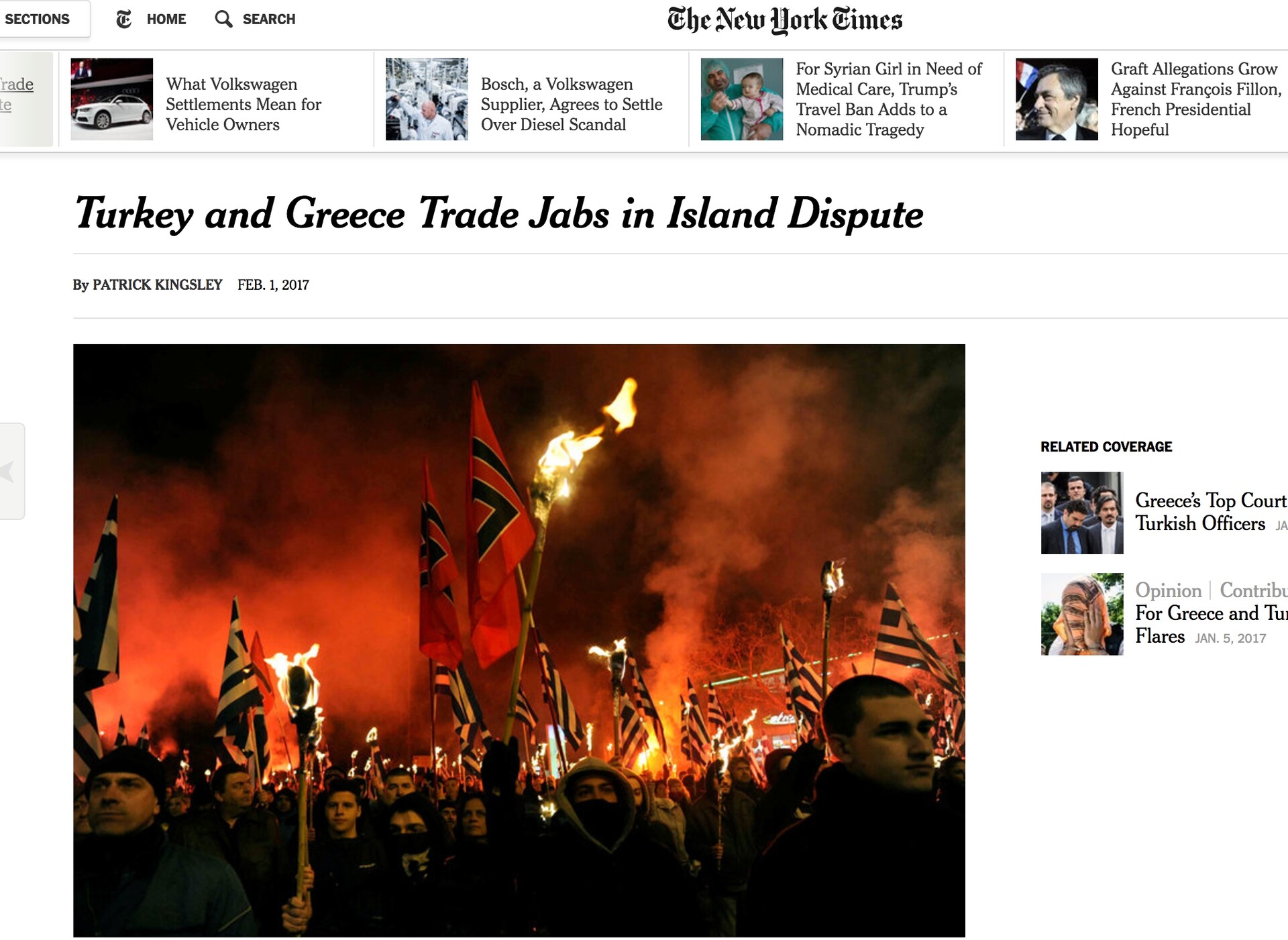
Task: Click the magnifying glass search icon
Action: tap(223, 19)
